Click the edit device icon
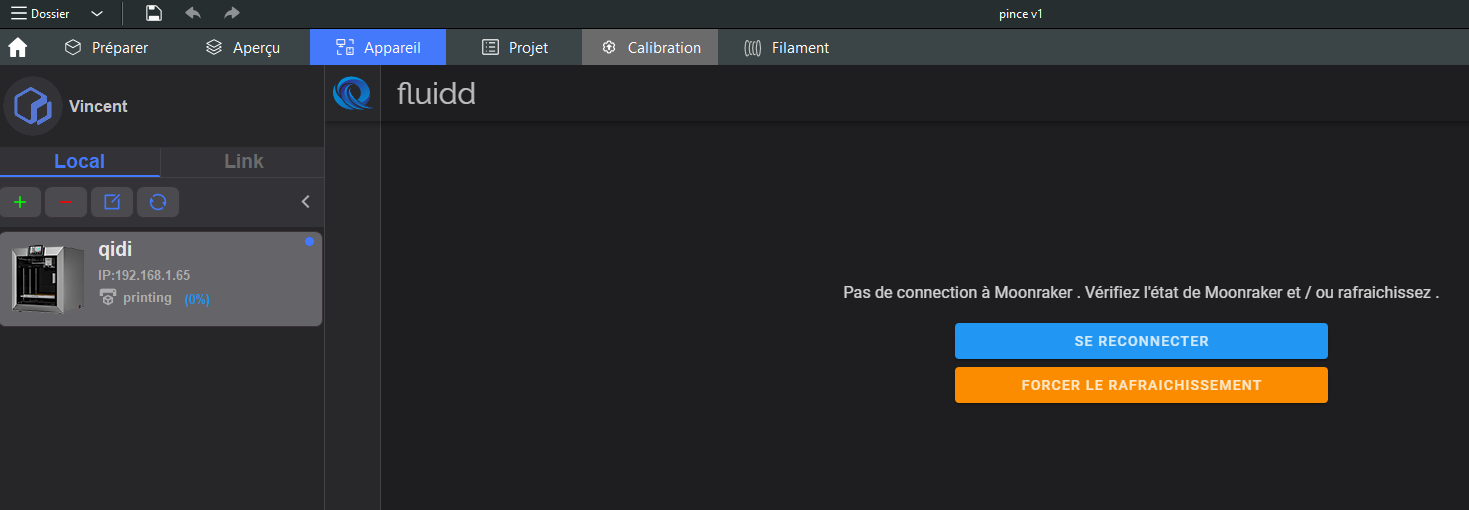 (x=112, y=202)
